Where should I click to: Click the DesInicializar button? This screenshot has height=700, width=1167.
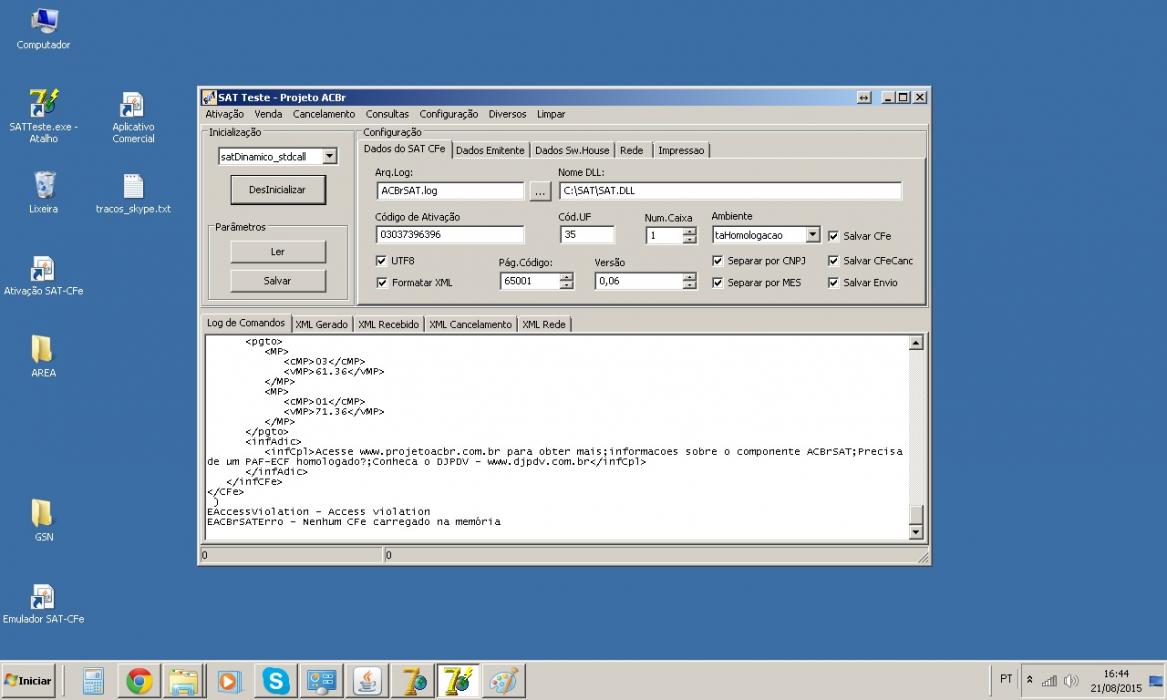[278, 190]
